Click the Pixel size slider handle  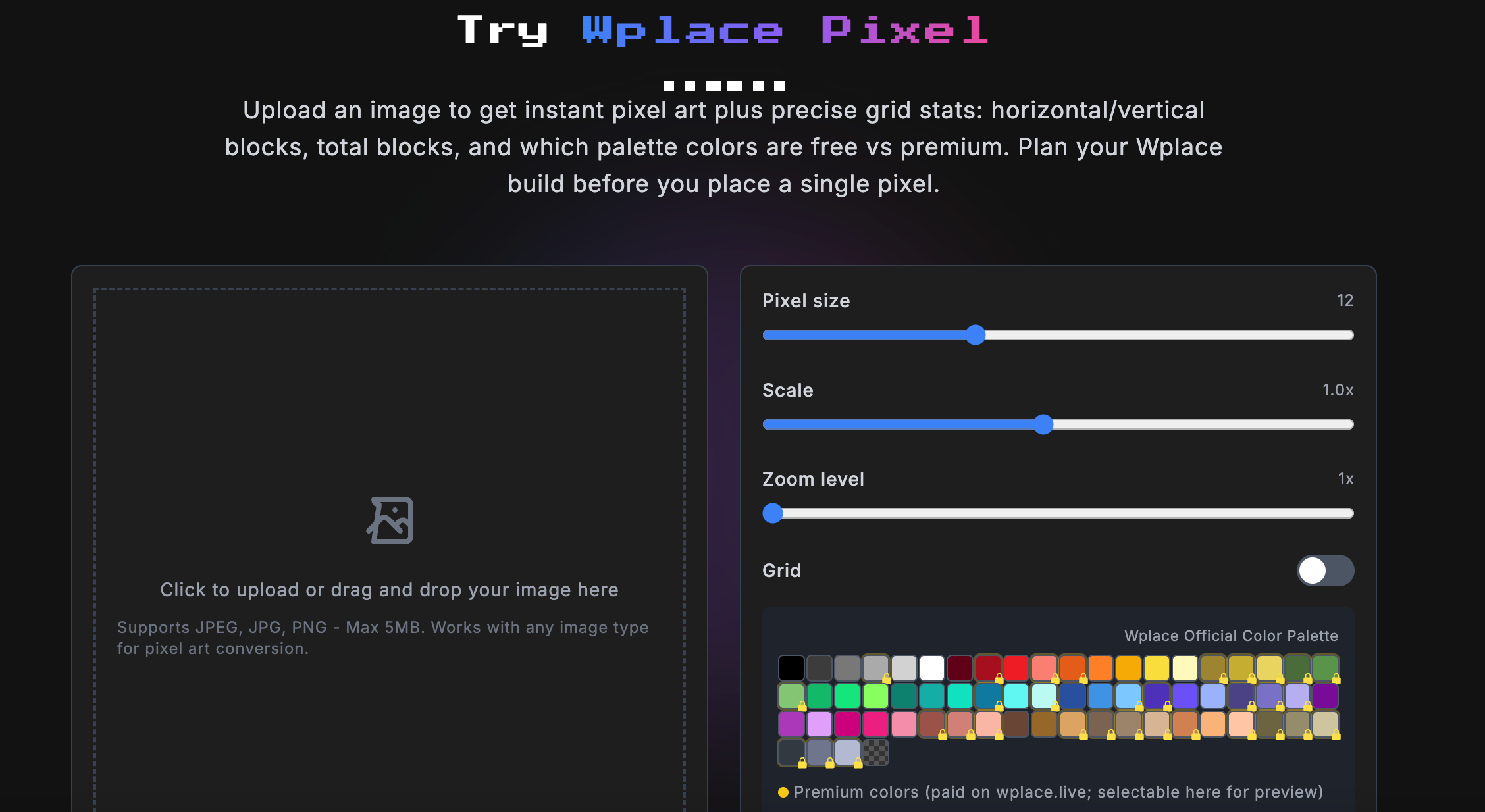(976, 335)
